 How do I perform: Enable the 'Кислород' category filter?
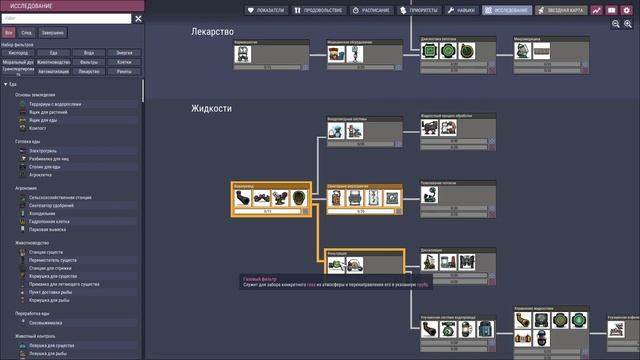coord(18,53)
